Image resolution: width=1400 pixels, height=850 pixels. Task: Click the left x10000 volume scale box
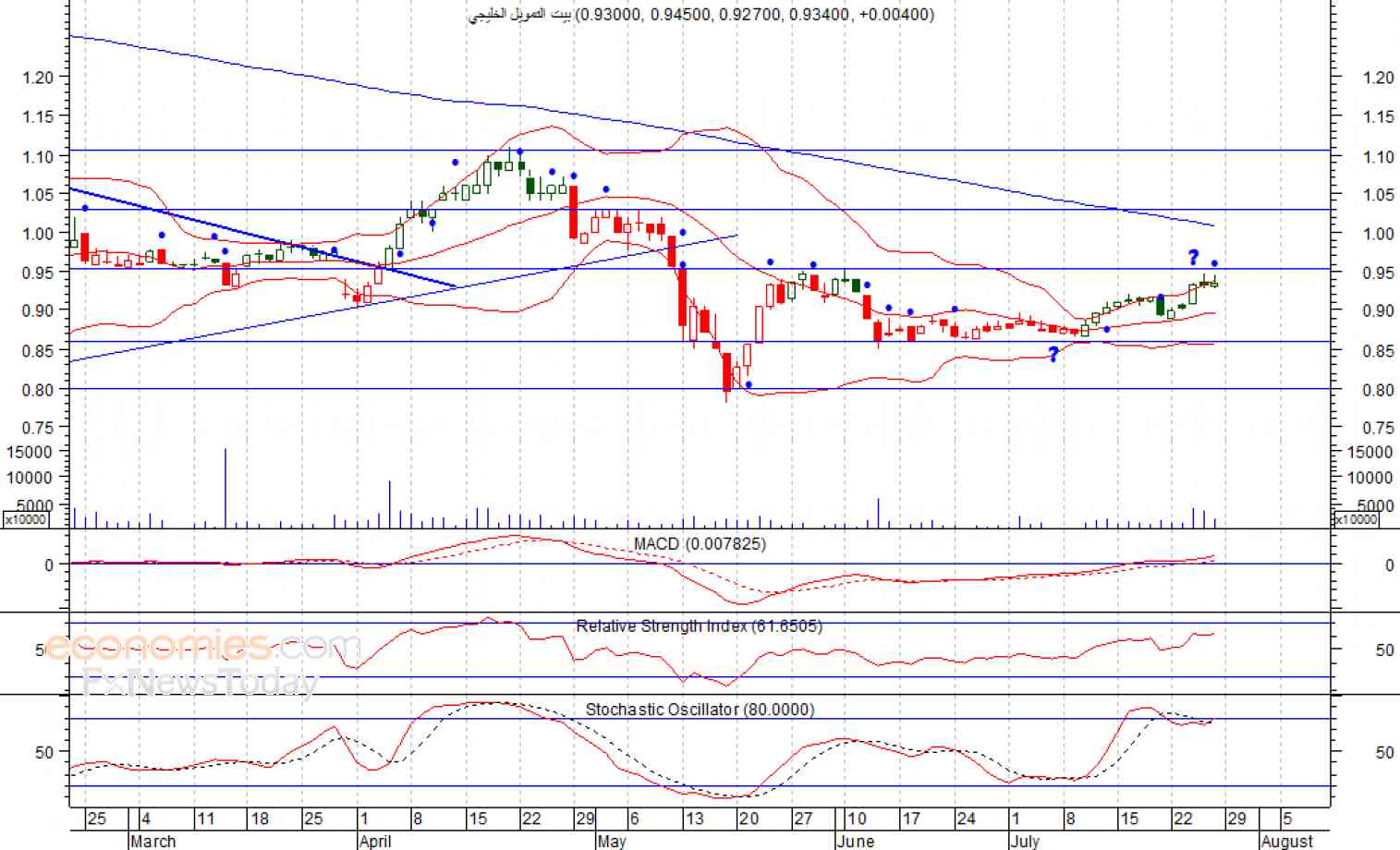pos(27,519)
